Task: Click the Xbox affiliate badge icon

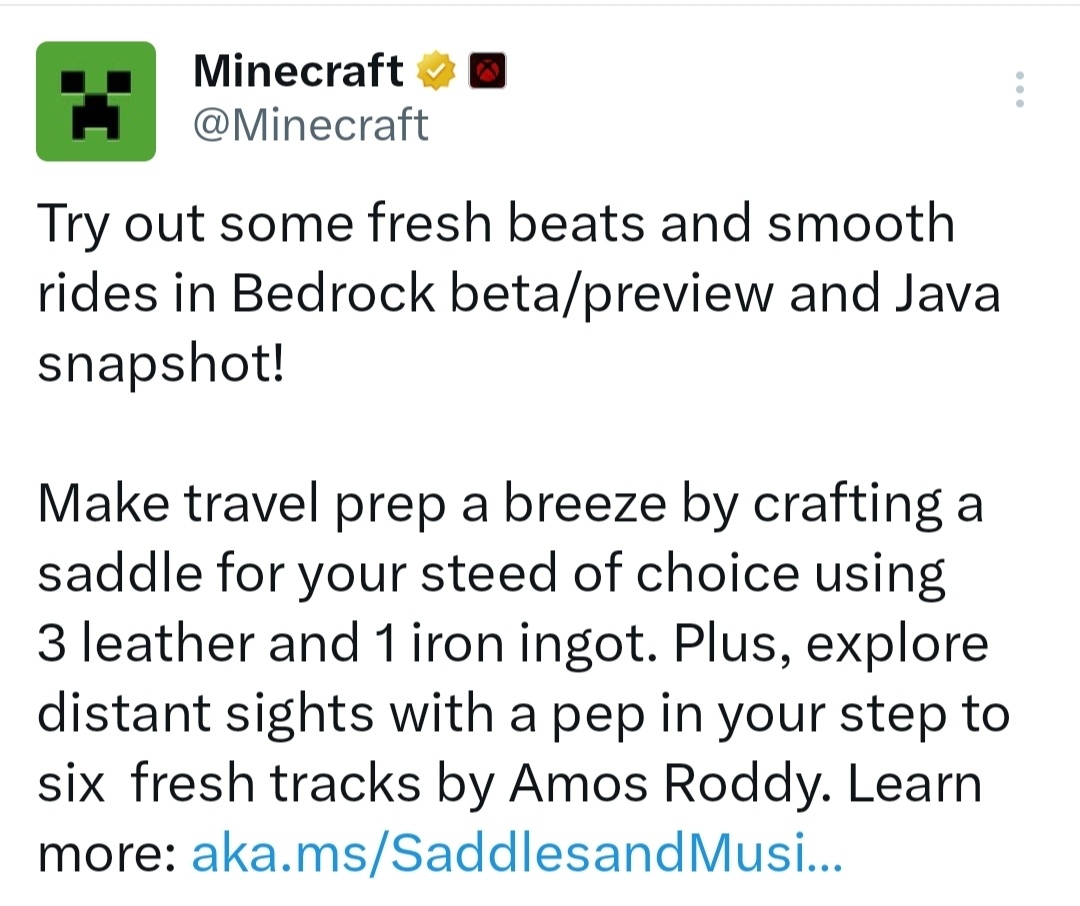Action: [x=487, y=70]
